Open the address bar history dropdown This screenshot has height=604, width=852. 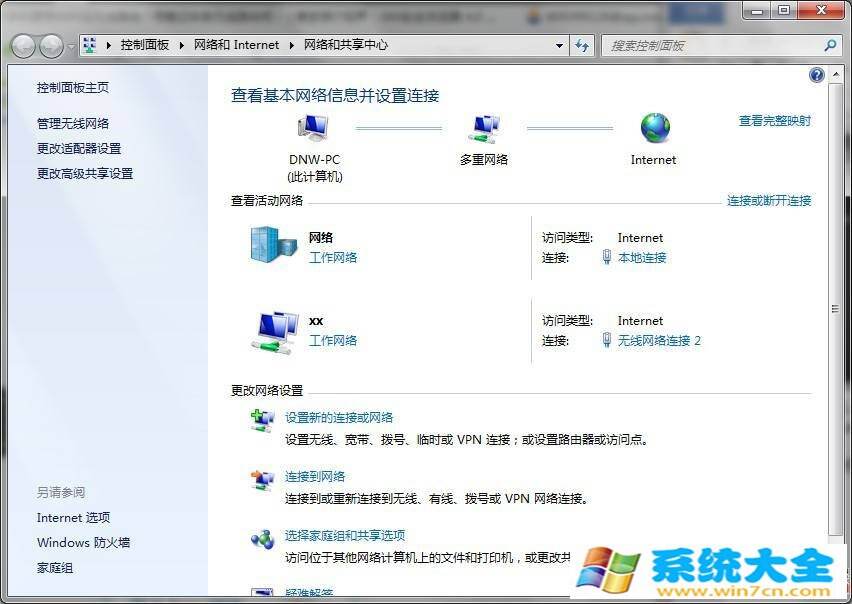pyautogui.click(x=559, y=46)
